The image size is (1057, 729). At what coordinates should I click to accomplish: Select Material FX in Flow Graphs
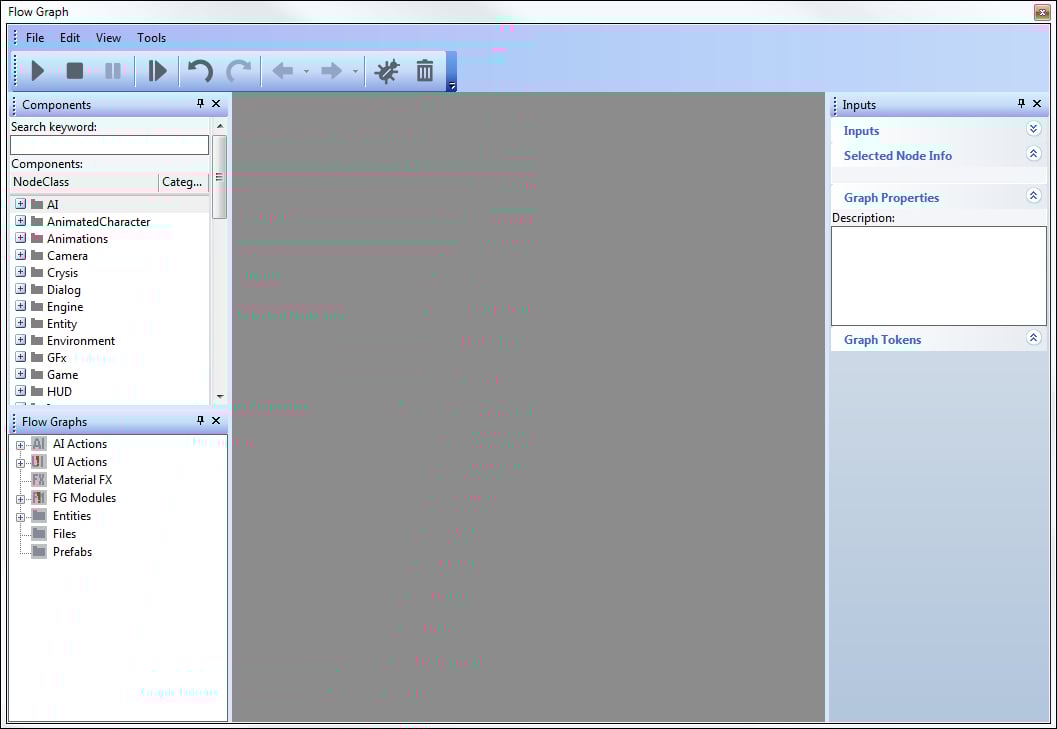(82, 480)
